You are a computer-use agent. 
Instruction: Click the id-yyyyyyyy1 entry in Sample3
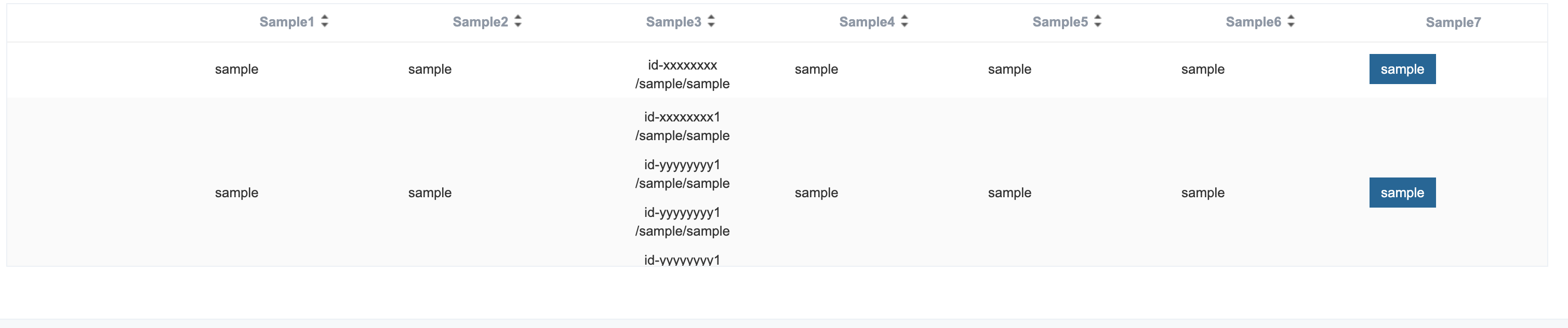[x=682, y=173]
